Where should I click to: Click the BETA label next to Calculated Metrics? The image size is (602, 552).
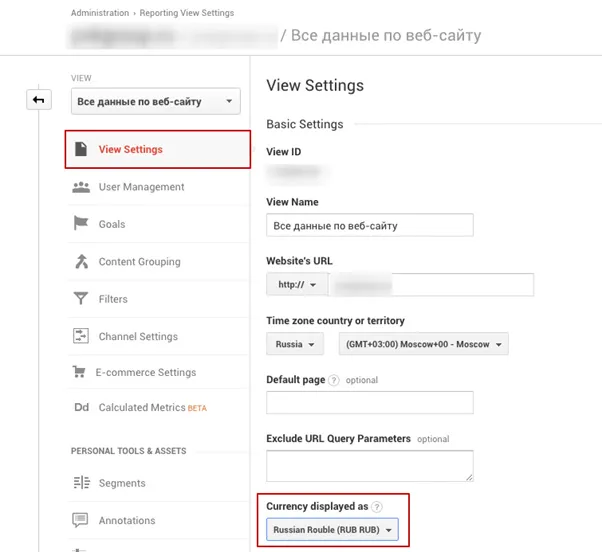click(197, 408)
